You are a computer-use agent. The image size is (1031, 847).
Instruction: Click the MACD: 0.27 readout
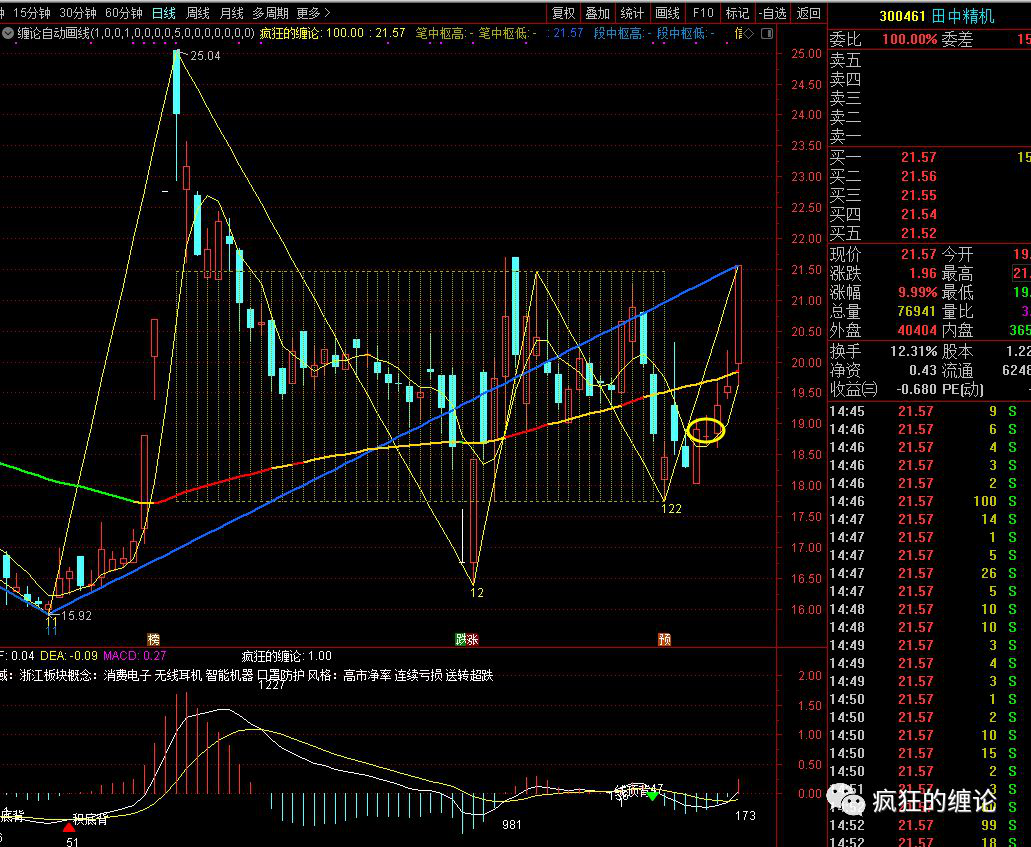[x=135, y=656]
